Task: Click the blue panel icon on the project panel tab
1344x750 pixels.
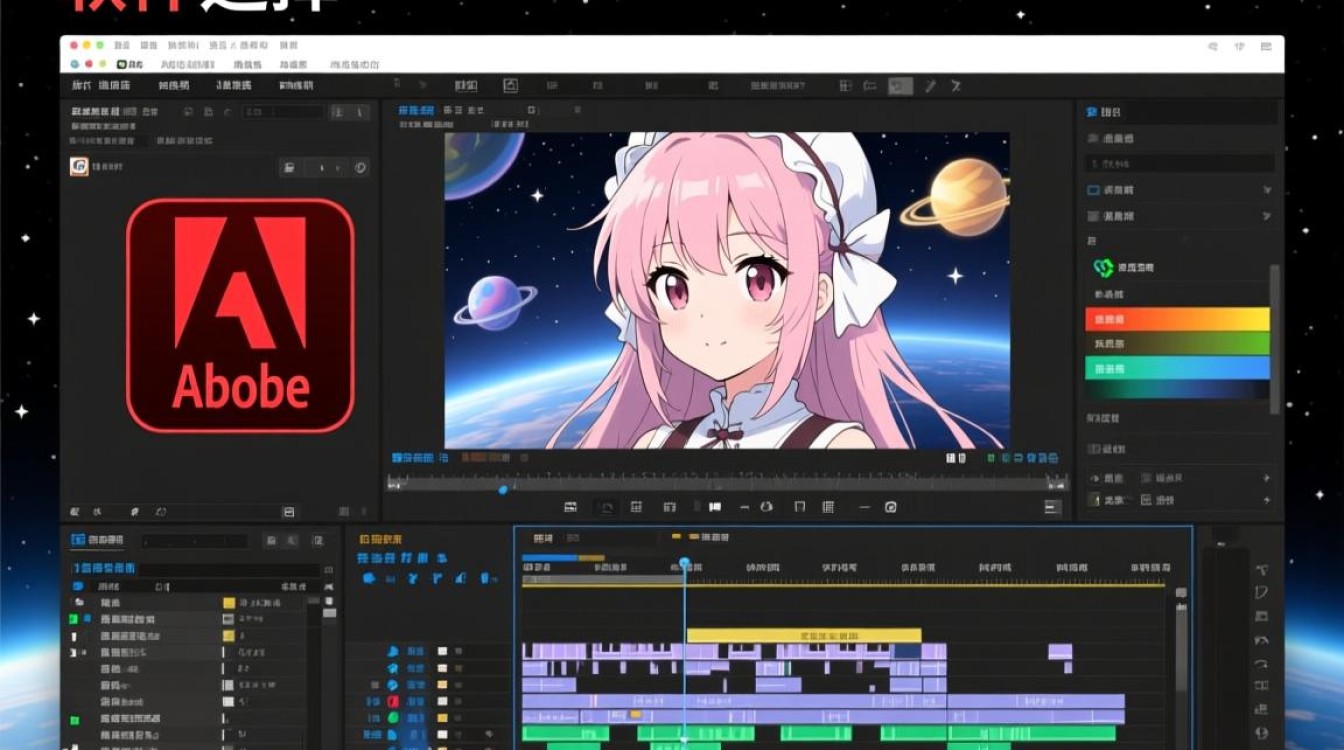Action: click(x=78, y=540)
